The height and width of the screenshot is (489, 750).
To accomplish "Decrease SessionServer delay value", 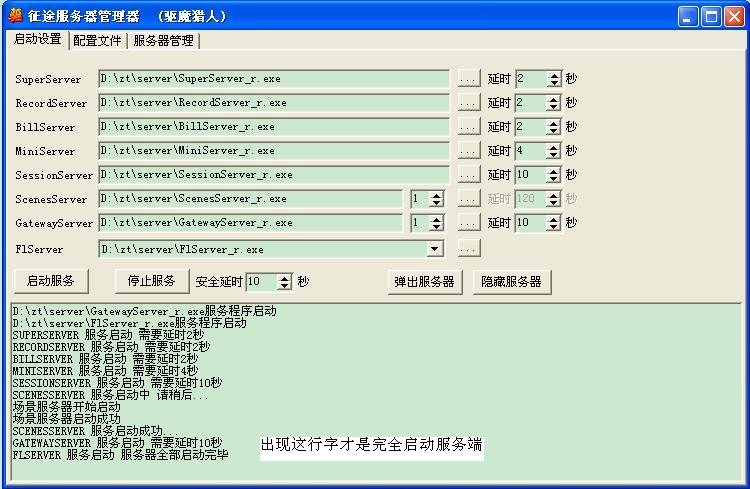I will 554,179.
